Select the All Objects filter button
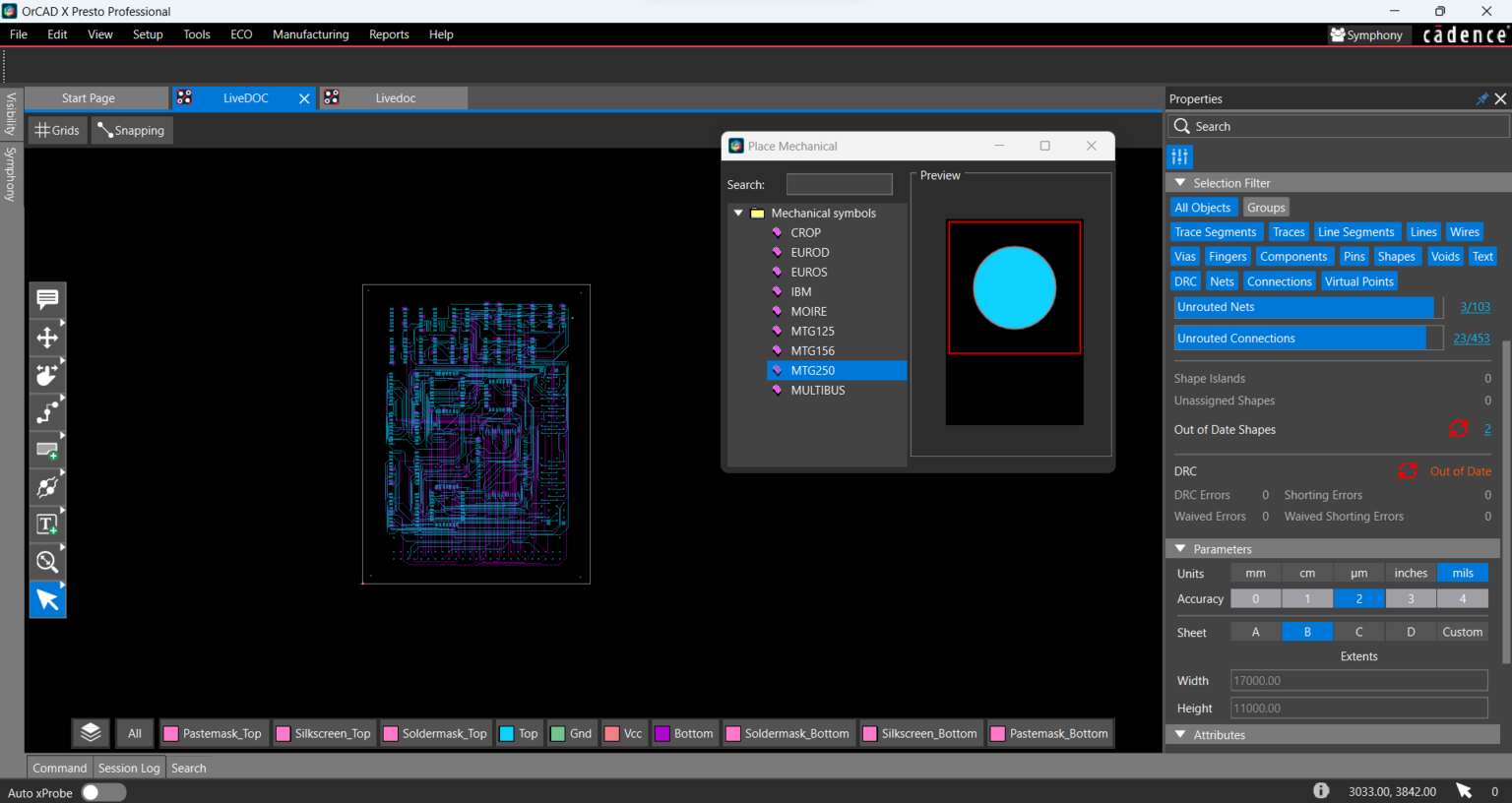Image resolution: width=1512 pixels, height=803 pixels. pyautogui.click(x=1203, y=208)
